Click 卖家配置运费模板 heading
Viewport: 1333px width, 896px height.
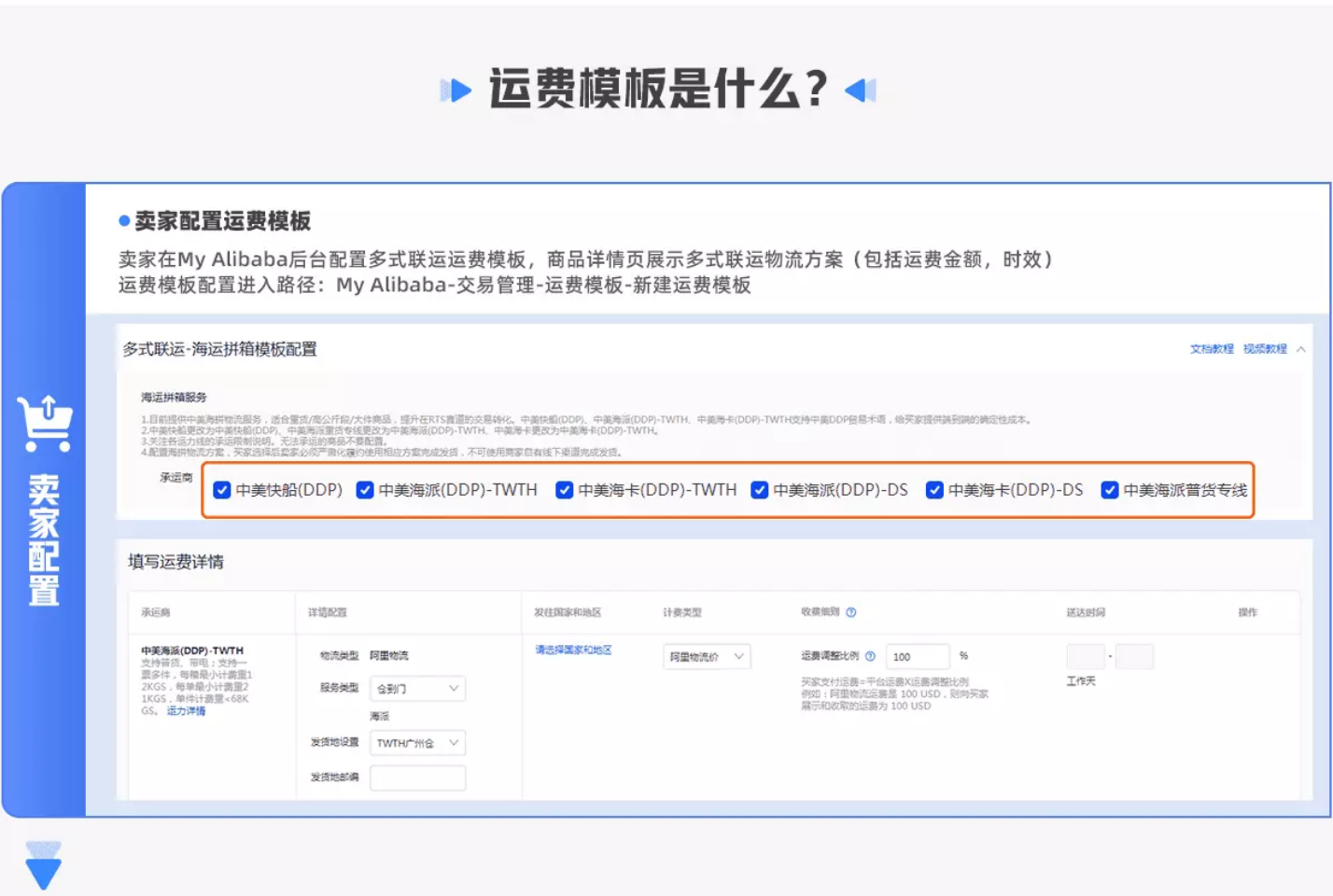coord(223,221)
